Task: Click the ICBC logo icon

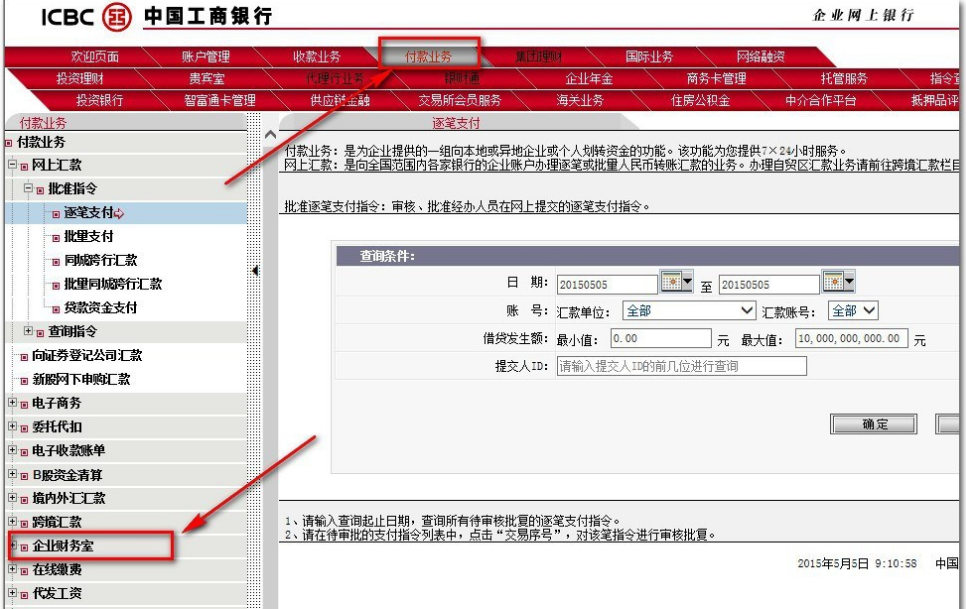Action: click(x=116, y=17)
